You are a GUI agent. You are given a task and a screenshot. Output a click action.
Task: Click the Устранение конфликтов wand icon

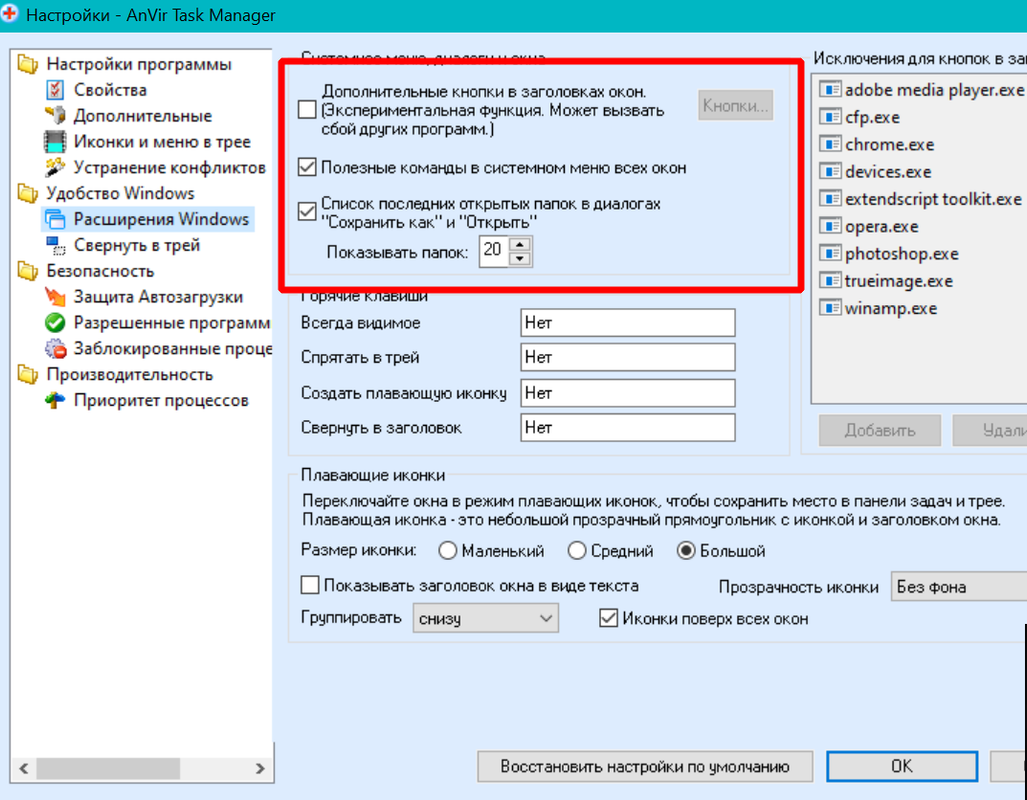pyautogui.click(x=55, y=167)
